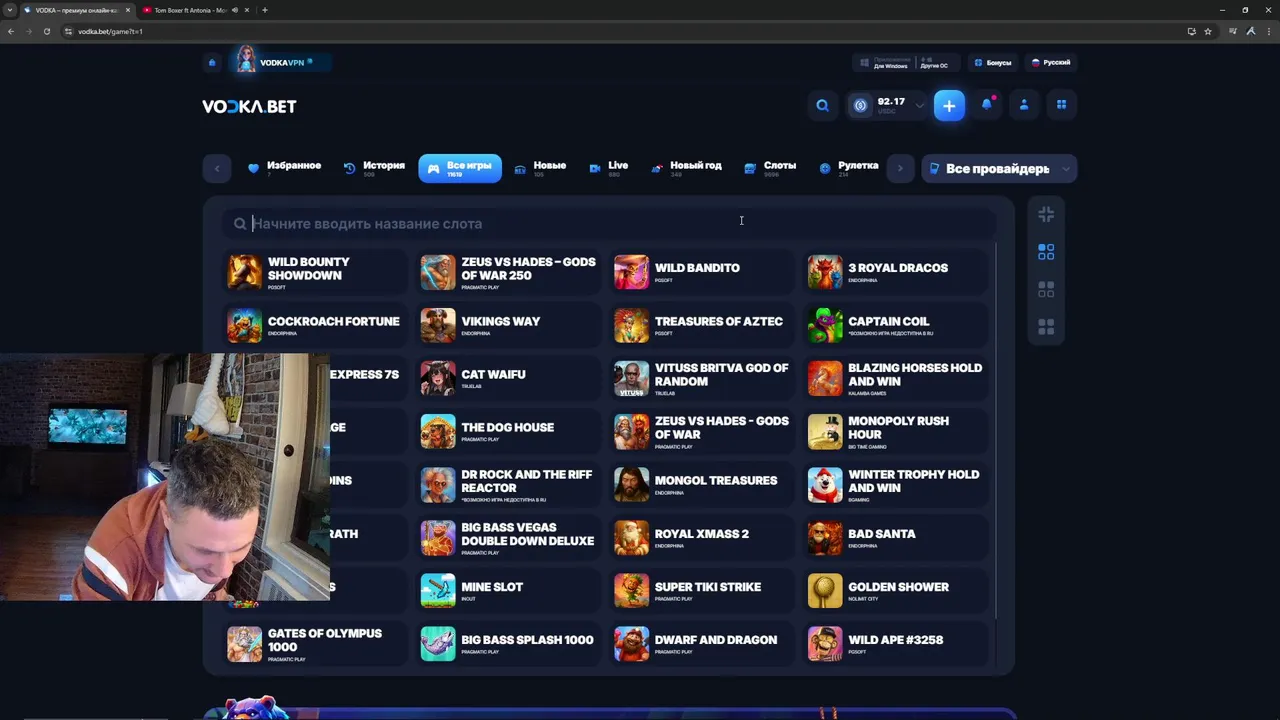This screenshot has height=720, width=1280.
Task: Launch Monopoly Rush Hour
Action: point(895,431)
